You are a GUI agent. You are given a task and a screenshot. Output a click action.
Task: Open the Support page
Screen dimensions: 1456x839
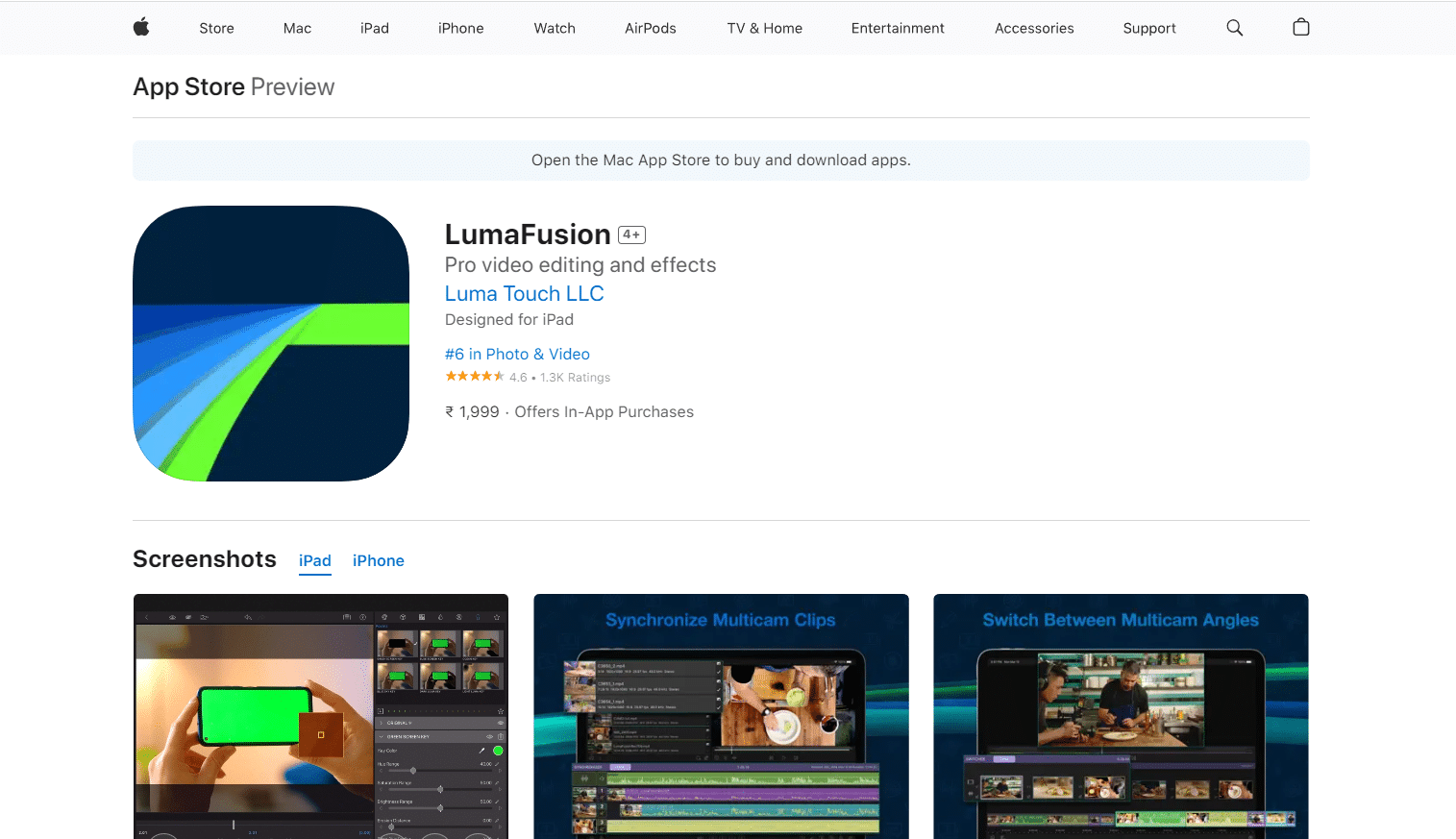1149,28
